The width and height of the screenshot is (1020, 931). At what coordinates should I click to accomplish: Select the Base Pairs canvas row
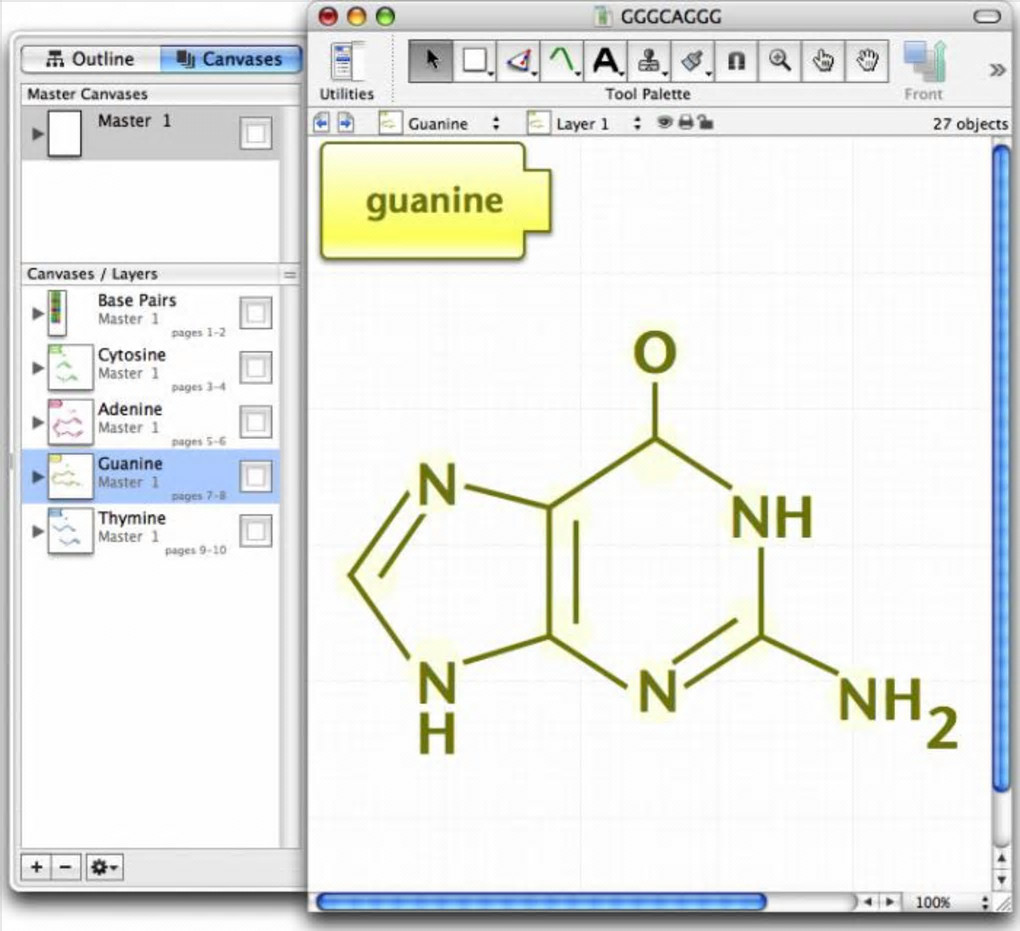tap(151, 314)
